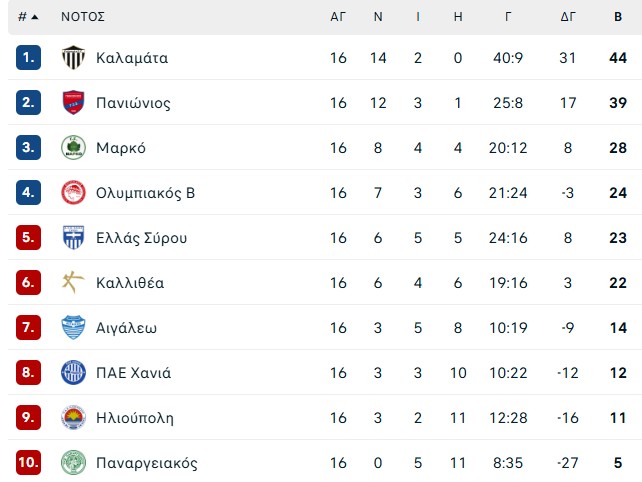The width and height of the screenshot is (642, 482).
Task: Click the Καλαμάτα team crest icon
Action: pyautogui.click(x=73, y=58)
